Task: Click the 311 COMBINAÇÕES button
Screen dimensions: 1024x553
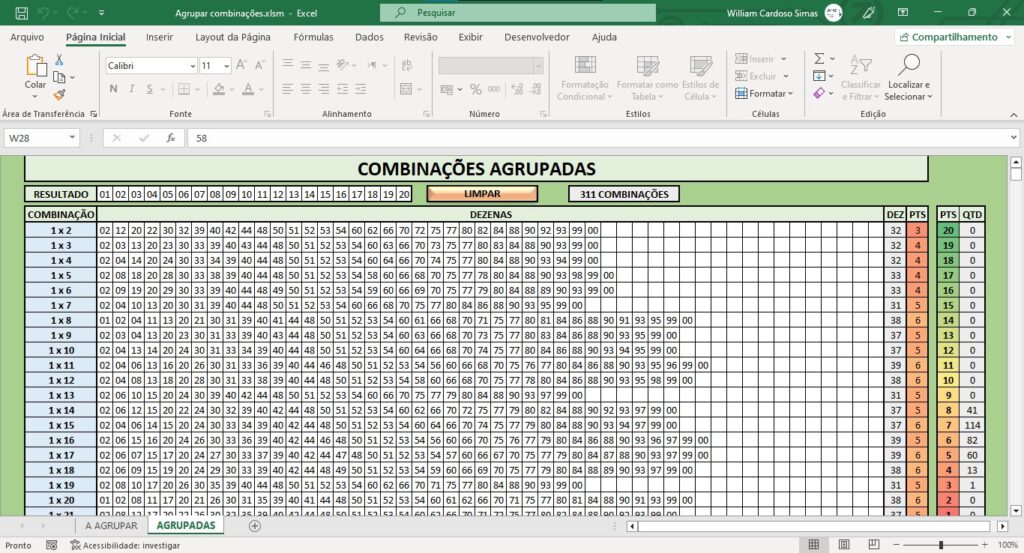Action: [x=624, y=194]
